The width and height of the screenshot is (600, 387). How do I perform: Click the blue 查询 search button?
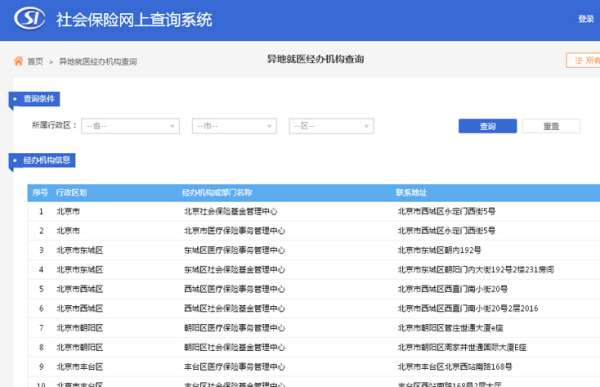click(x=488, y=126)
